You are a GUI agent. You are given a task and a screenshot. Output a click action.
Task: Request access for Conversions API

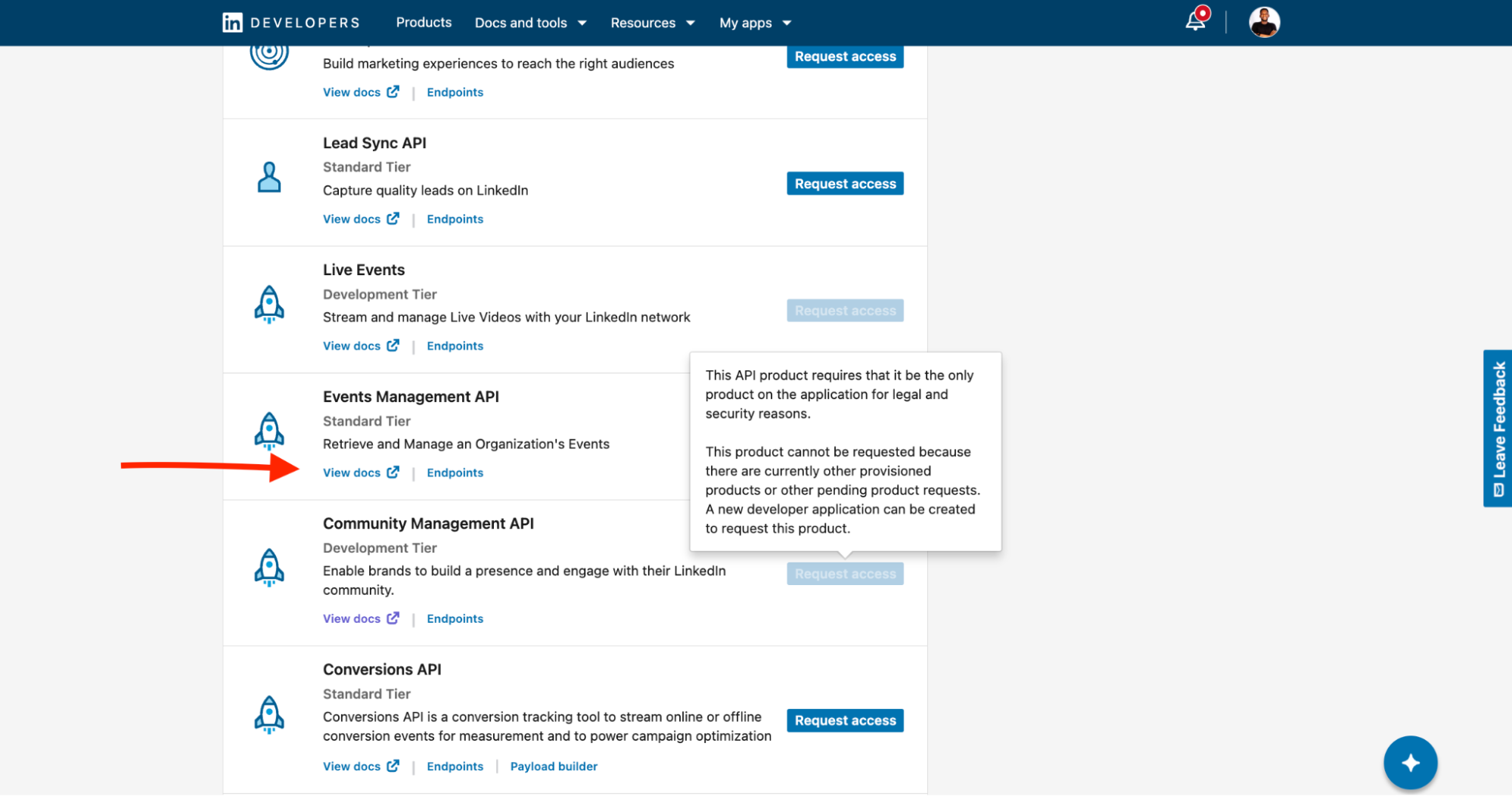845,720
